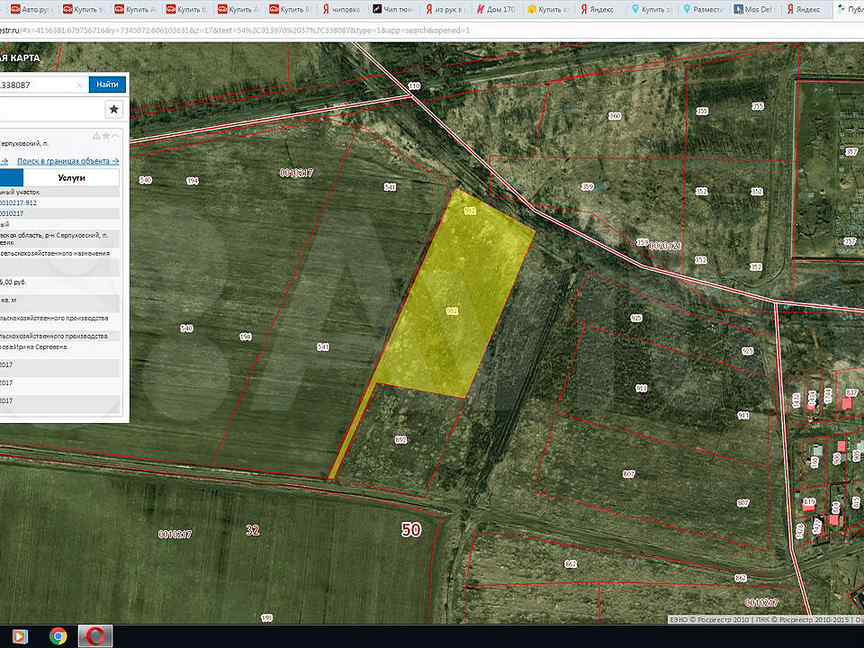This screenshot has height=648, width=864.
Task: Switch to the 'Размести' browser tab
Action: [704, 8]
